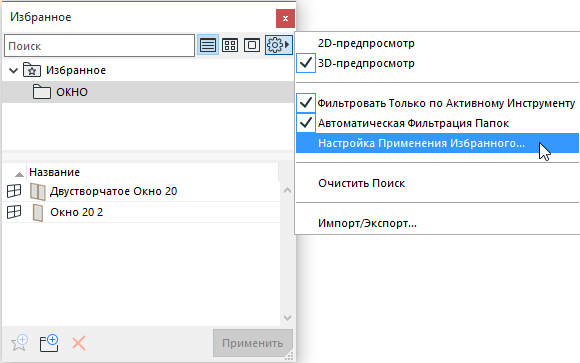Click list scrollbar up arrow
This screenshot has height=363, width=580.
tap(287, 190)
